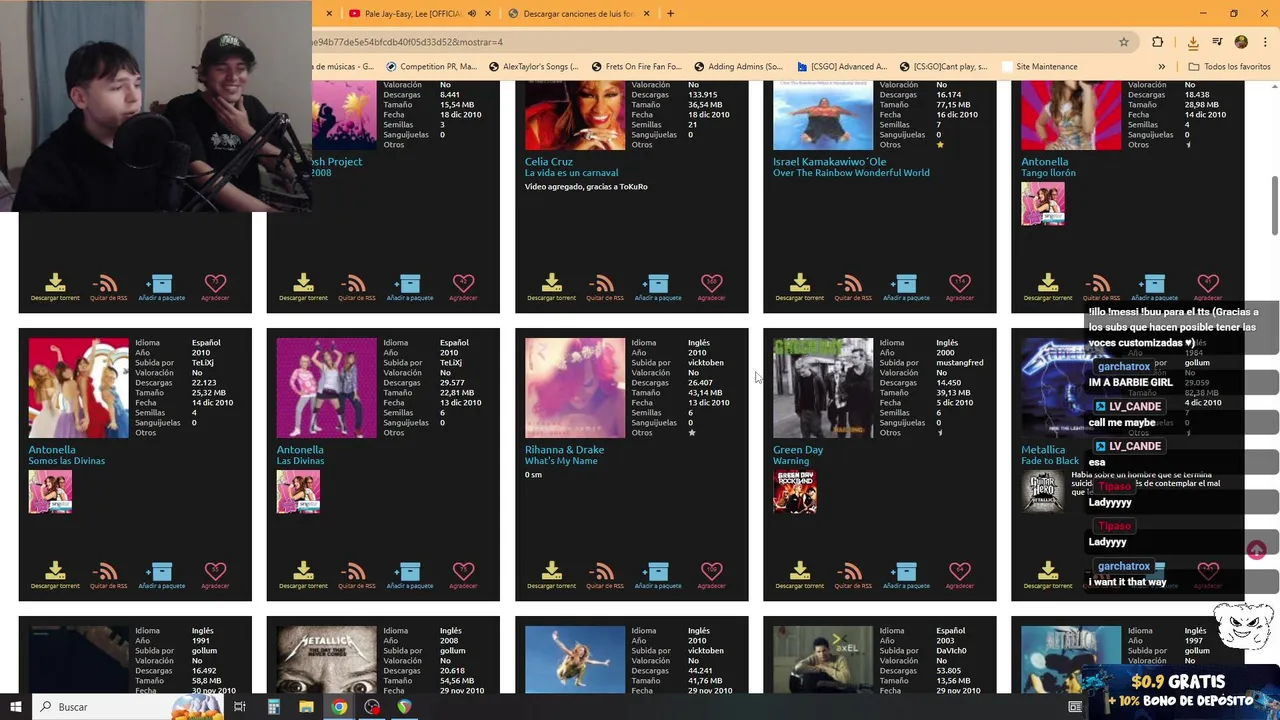The width and height of the screenshot is (1280, 720).
Task: Open Metallica Fade to Black title
Action: pyautogui.click(x=1050, y=461)
